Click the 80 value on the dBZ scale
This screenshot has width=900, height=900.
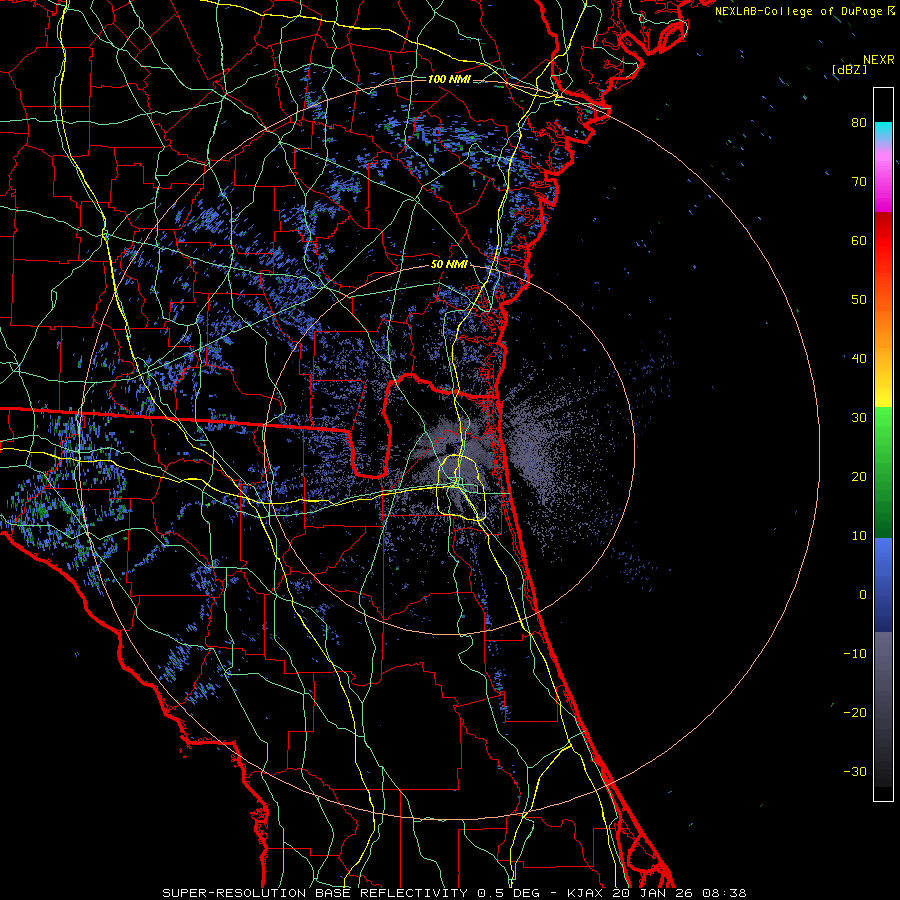click(x=859, y=123)
